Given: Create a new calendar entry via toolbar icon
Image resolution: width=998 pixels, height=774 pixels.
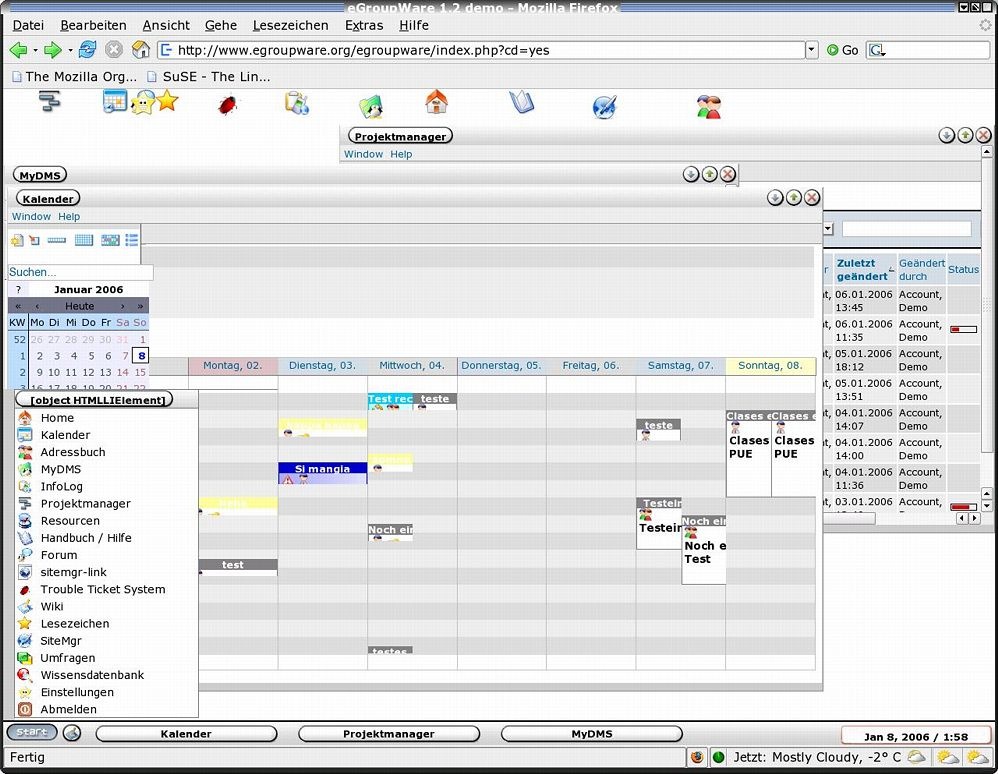Looking at the screenshot, I should (16, 240).
